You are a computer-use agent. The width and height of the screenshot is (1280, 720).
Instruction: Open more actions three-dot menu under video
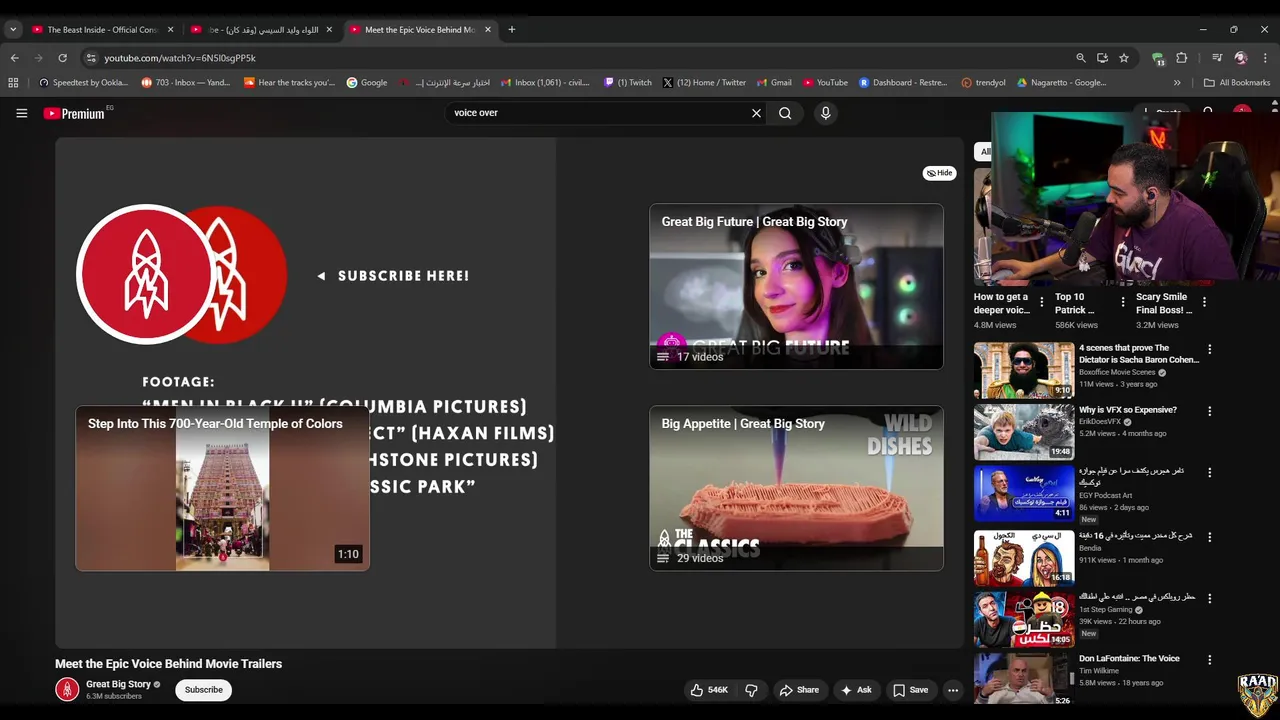953,690
